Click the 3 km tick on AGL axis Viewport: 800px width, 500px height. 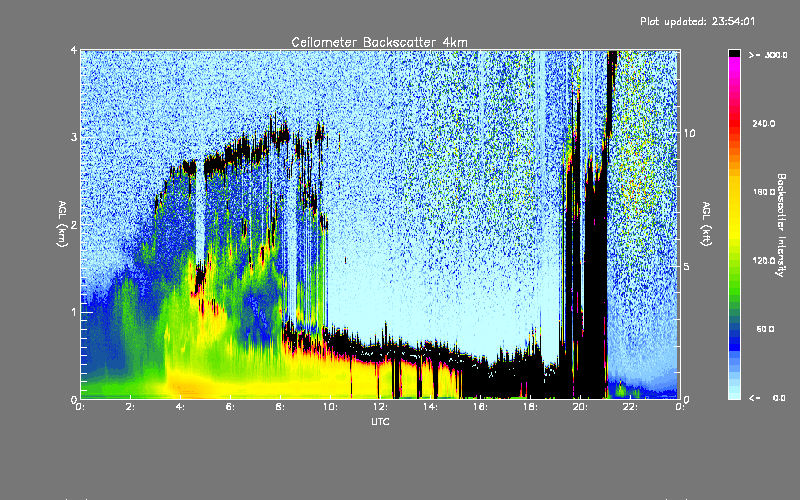74,137
